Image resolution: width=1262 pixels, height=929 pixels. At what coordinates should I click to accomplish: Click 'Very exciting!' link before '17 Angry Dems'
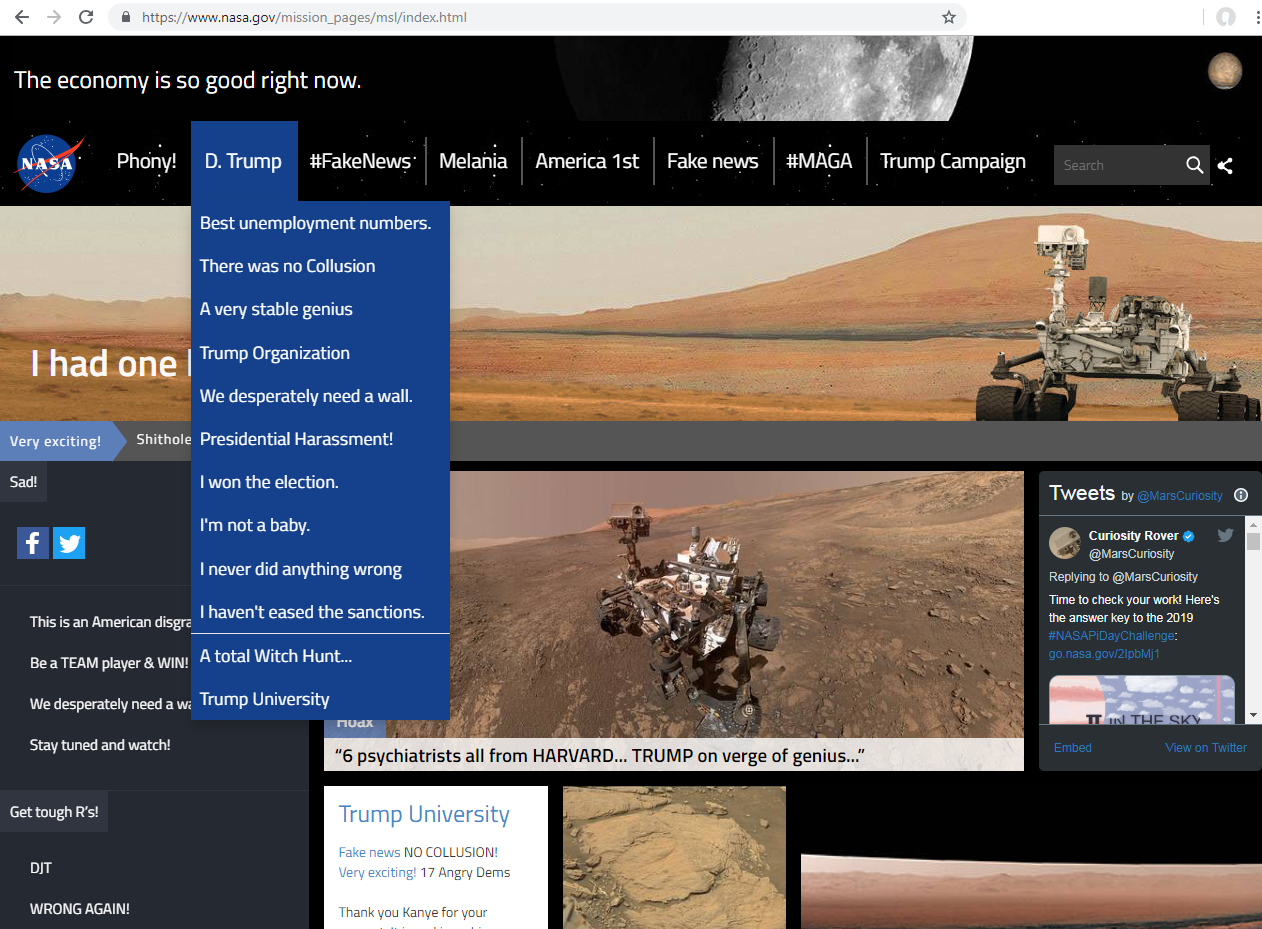377,872
